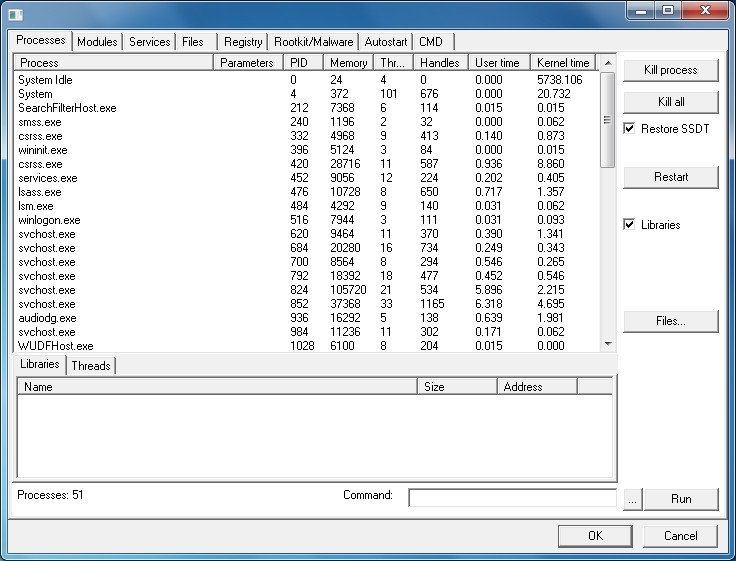Viewport: 736px width, 561px height.
Task: Open the Files... button
Action: pos(671,321)
